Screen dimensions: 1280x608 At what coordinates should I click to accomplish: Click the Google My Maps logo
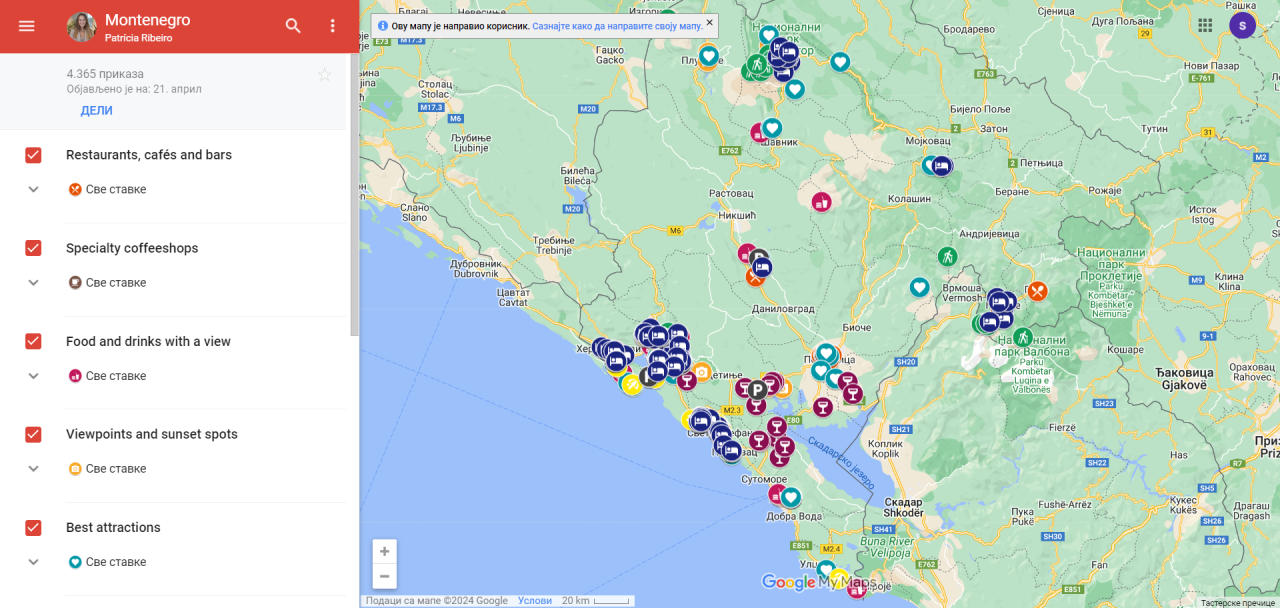pos(818,582)
